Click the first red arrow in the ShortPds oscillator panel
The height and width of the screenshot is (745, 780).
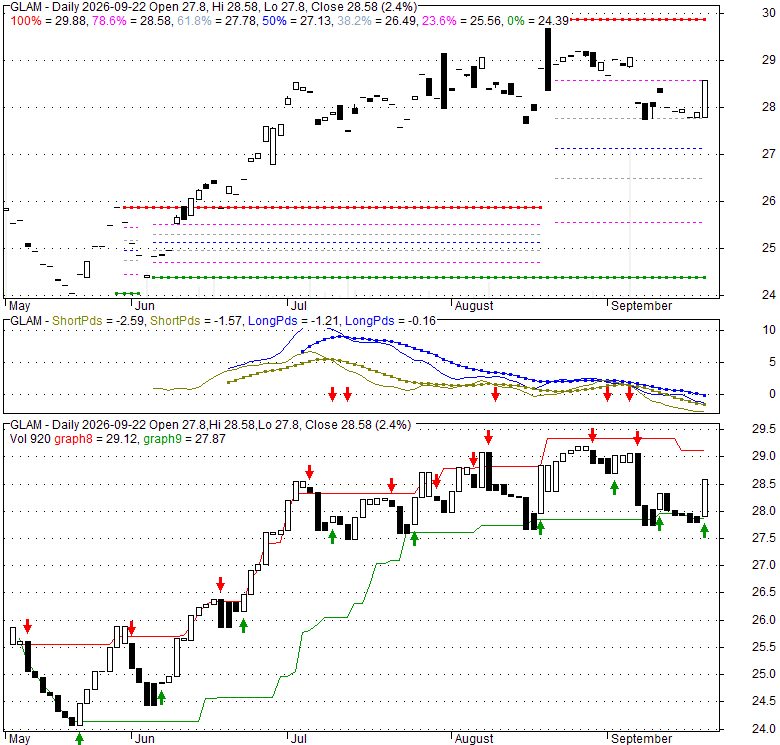click(332, 394)
